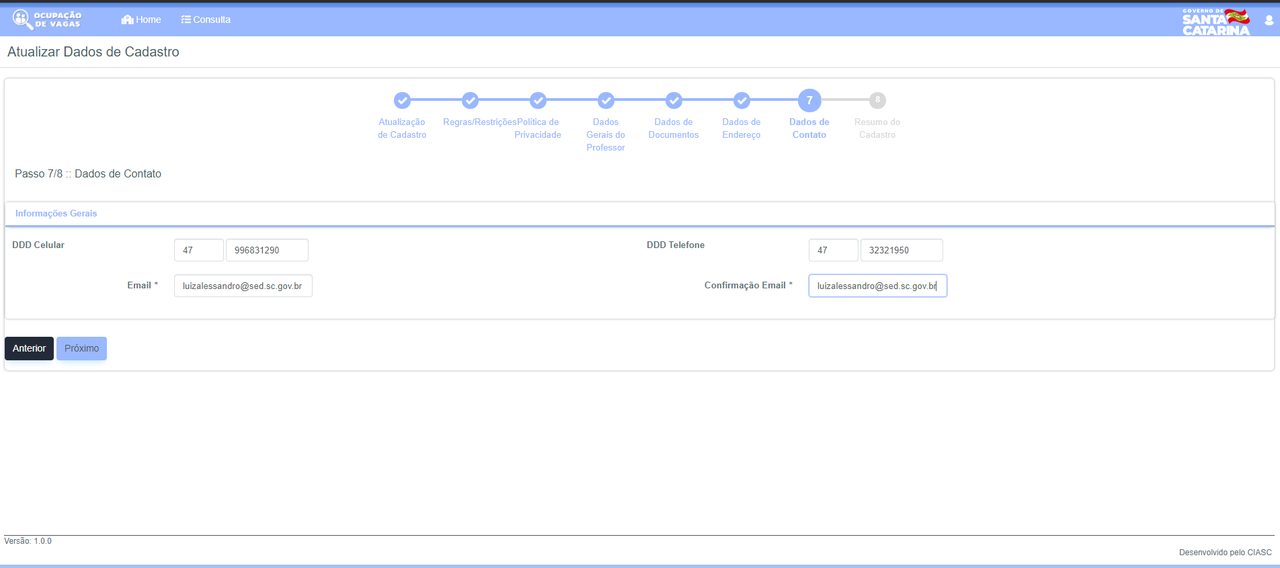Click the Passo 7/8 Dados de Contato text

88,174
